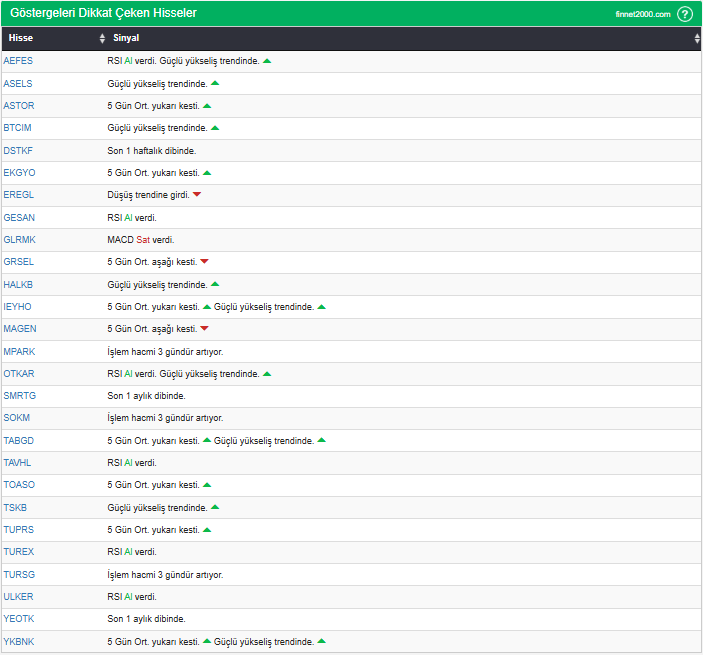Select the YKBNK ticker link
The width and height of the screenshot is (703, 655).
tap(19, 641)
